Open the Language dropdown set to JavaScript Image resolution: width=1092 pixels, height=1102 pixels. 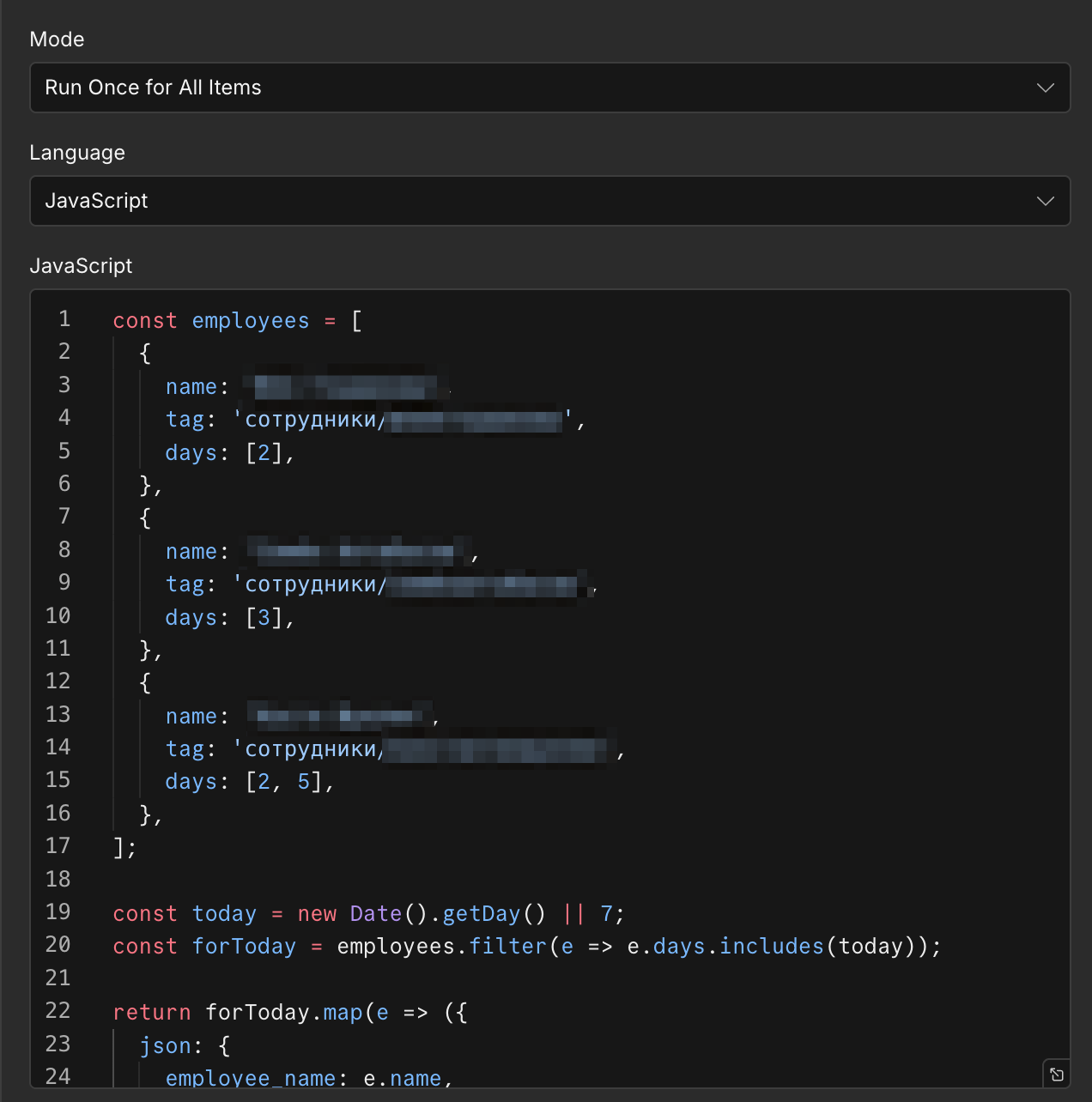coord(549,201)
